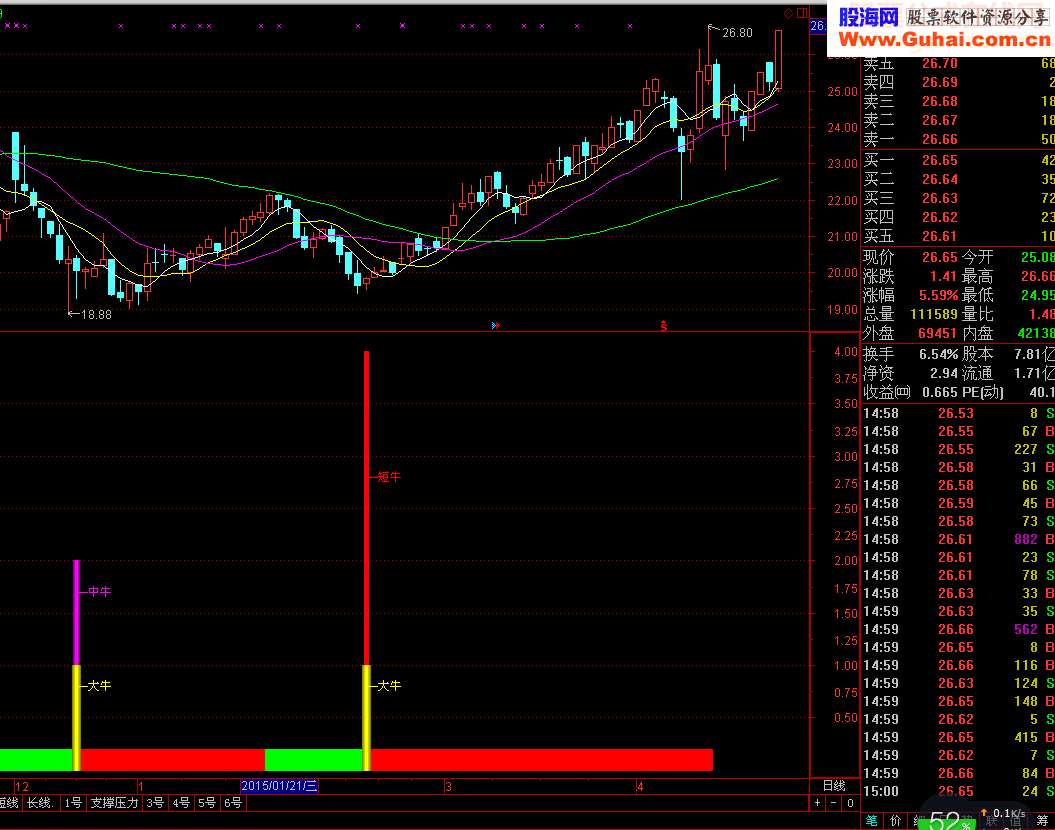
Task: Click the blue arrow marker under the chart
Action: (x=496, y=326)
